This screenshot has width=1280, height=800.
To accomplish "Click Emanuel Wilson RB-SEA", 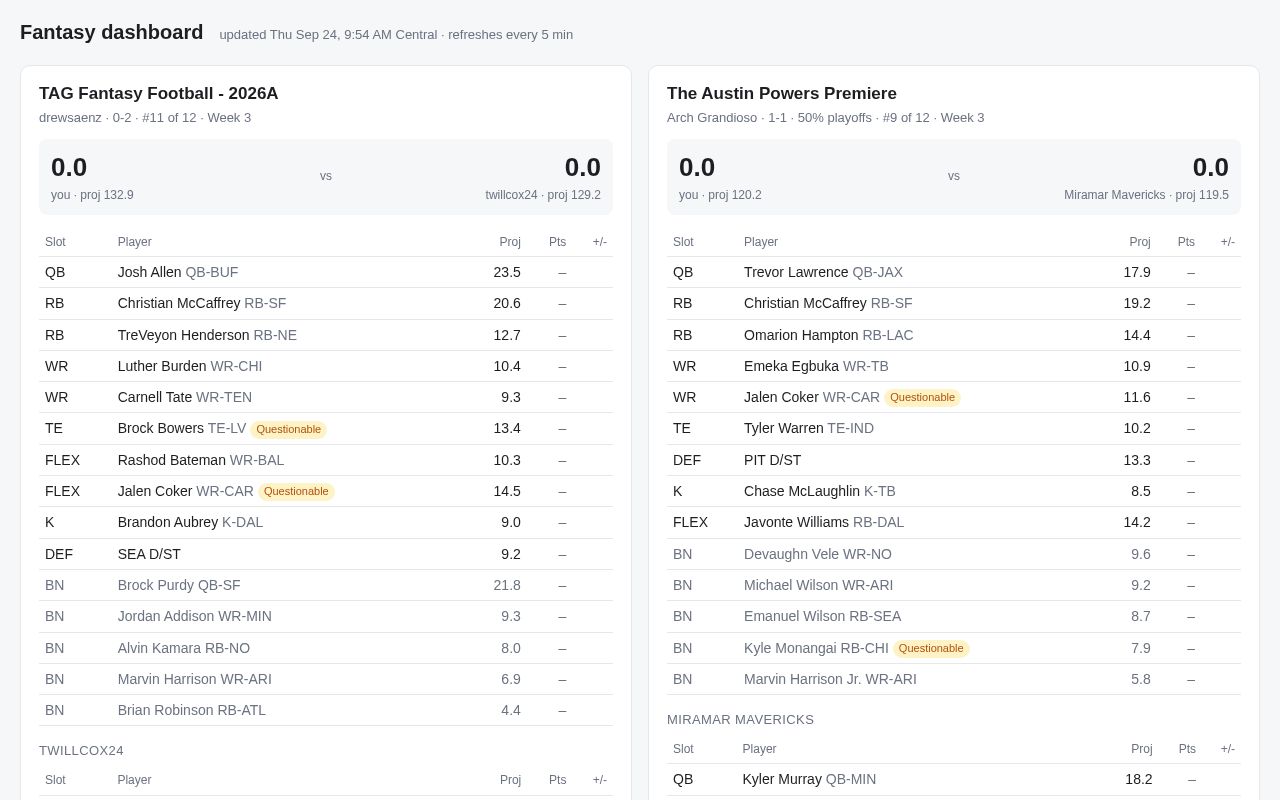I will tap(822, 616).
